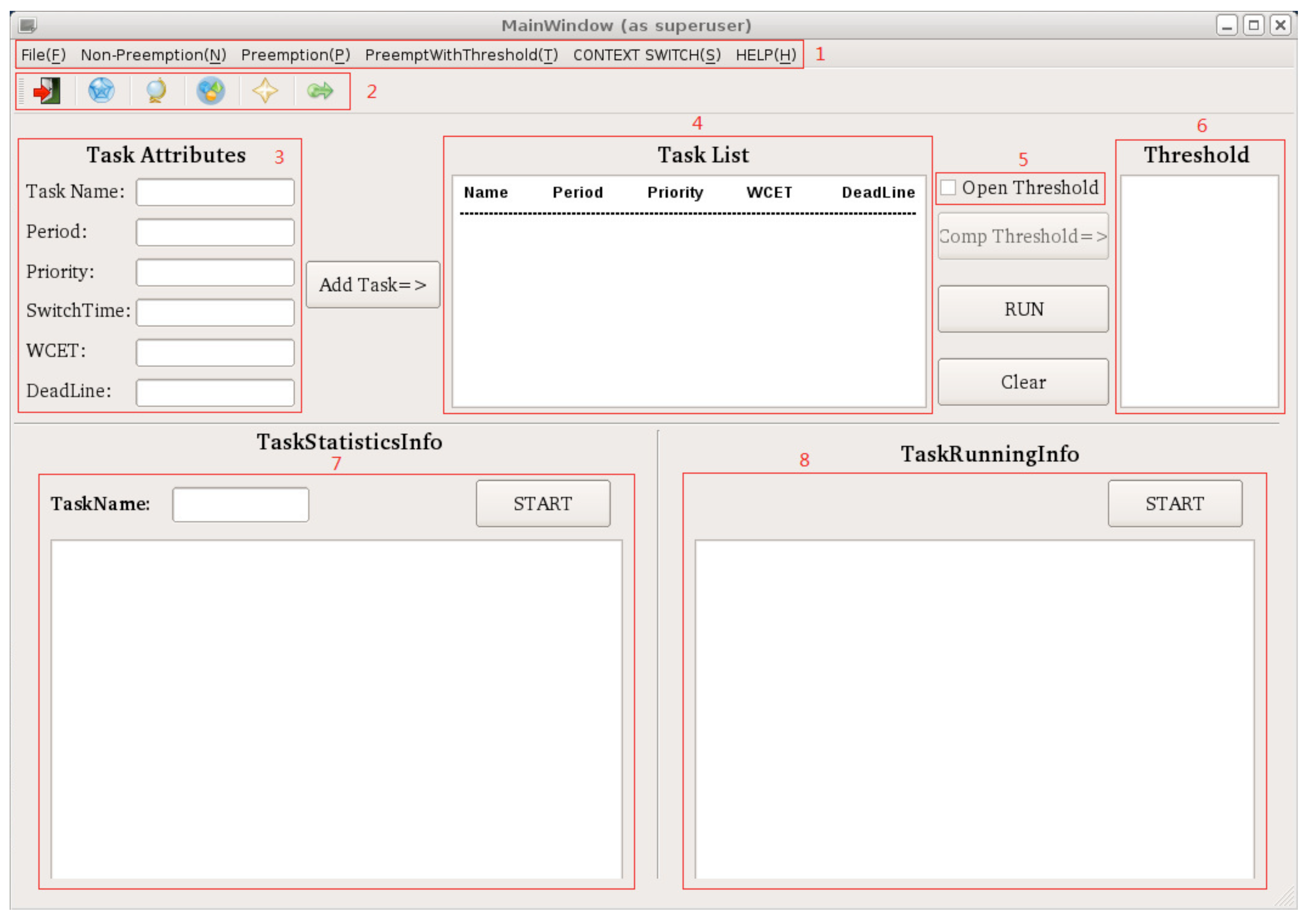The height and width of the screenshot is (924, 1311).
Task: Enable the Open Threshold checkbox
Action: click(948, 188)
